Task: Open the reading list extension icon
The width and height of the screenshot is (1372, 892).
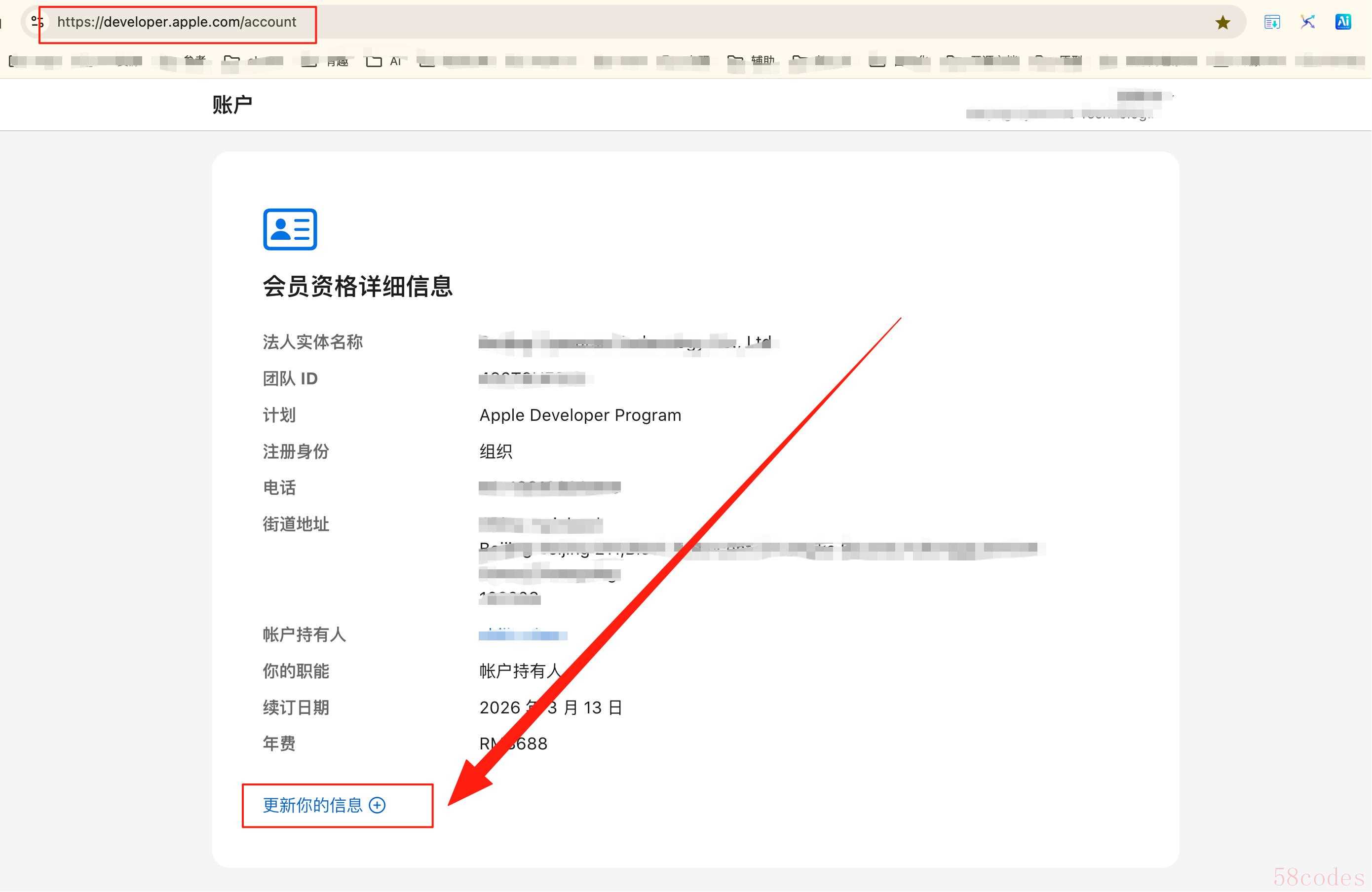Action: 1272,22
